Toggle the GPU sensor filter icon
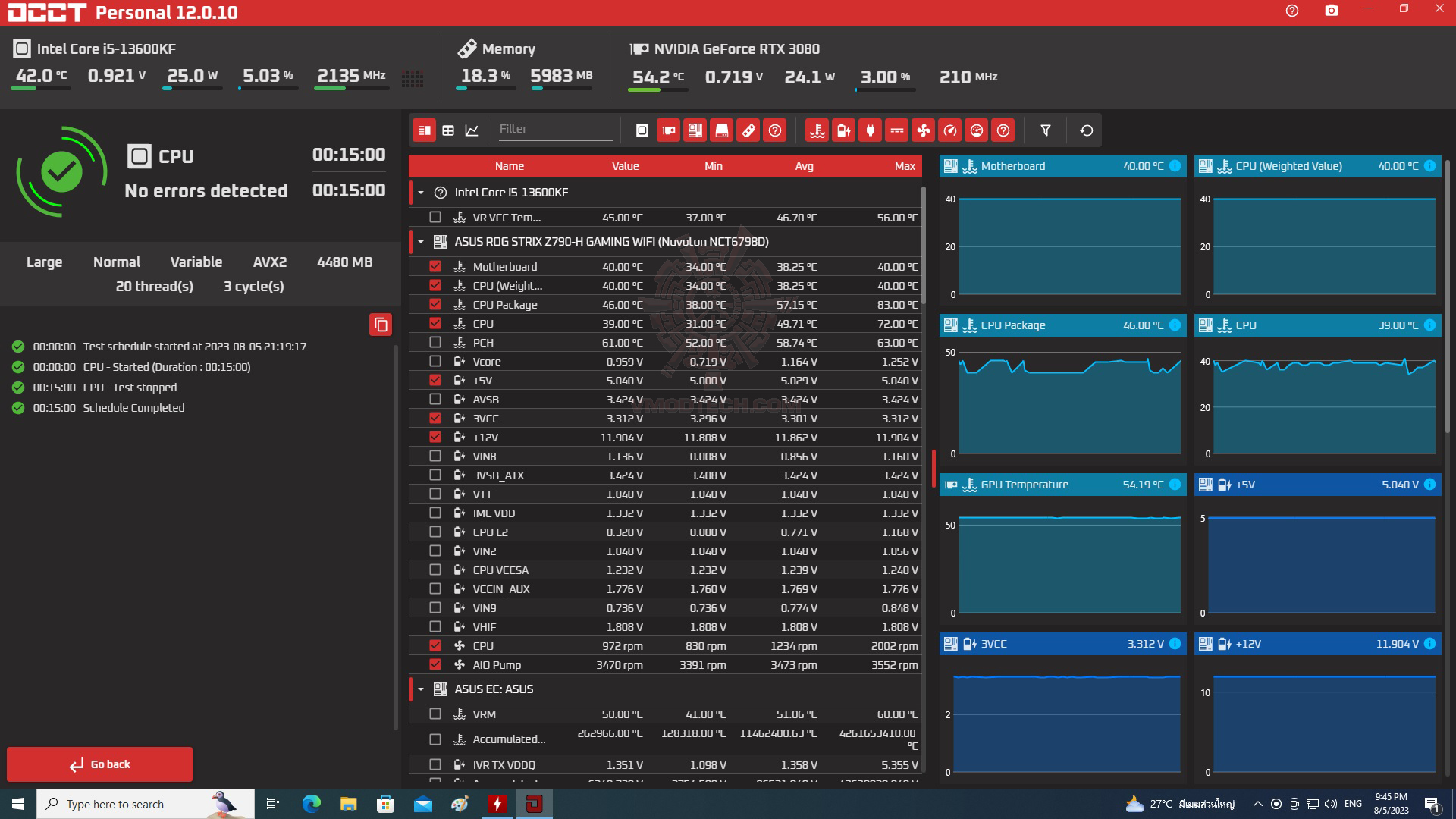Viewport: 1456px width, 819px height. [668, 130]
